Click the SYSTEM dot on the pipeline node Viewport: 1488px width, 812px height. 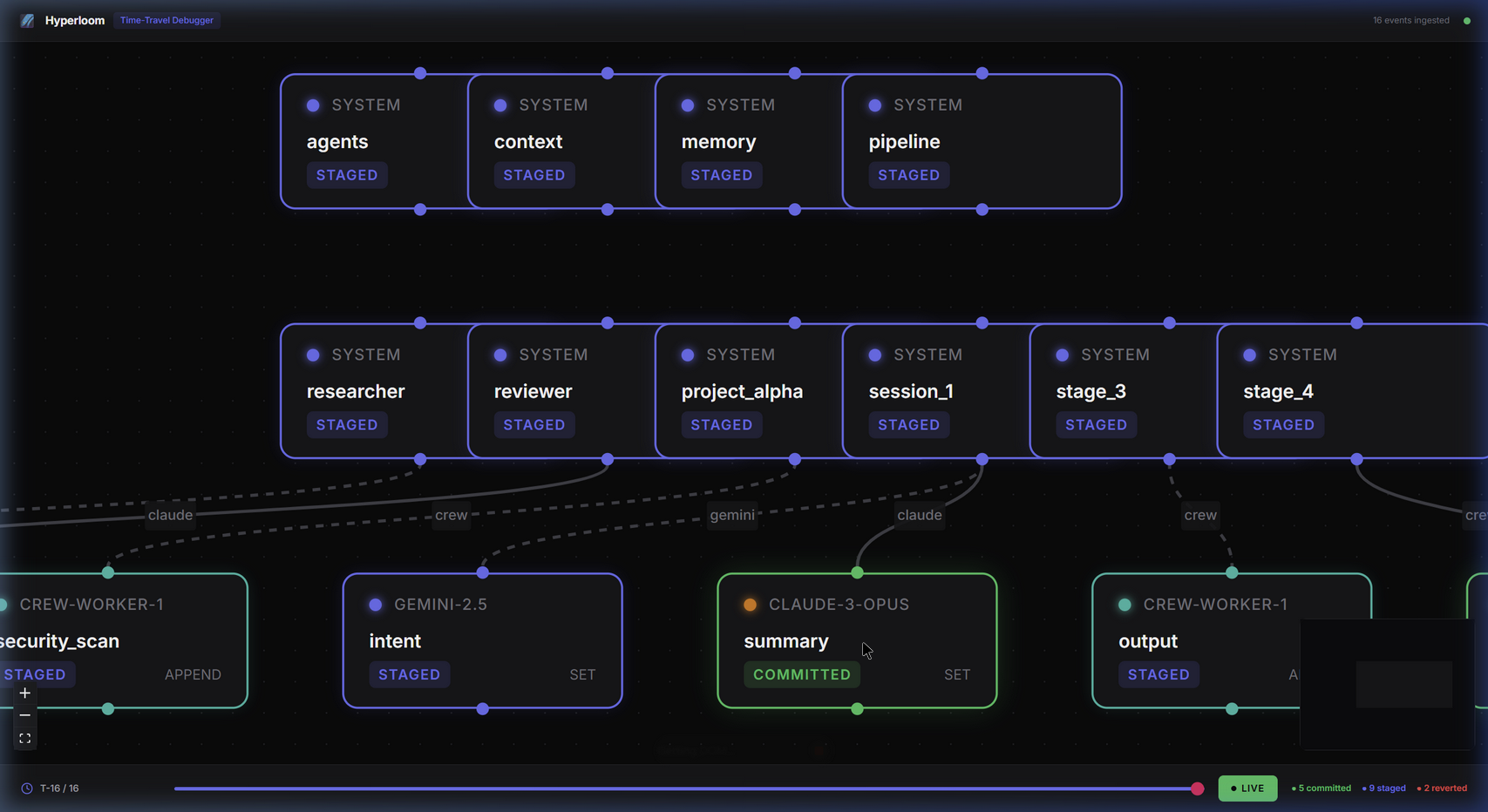(x=874, y=105)
